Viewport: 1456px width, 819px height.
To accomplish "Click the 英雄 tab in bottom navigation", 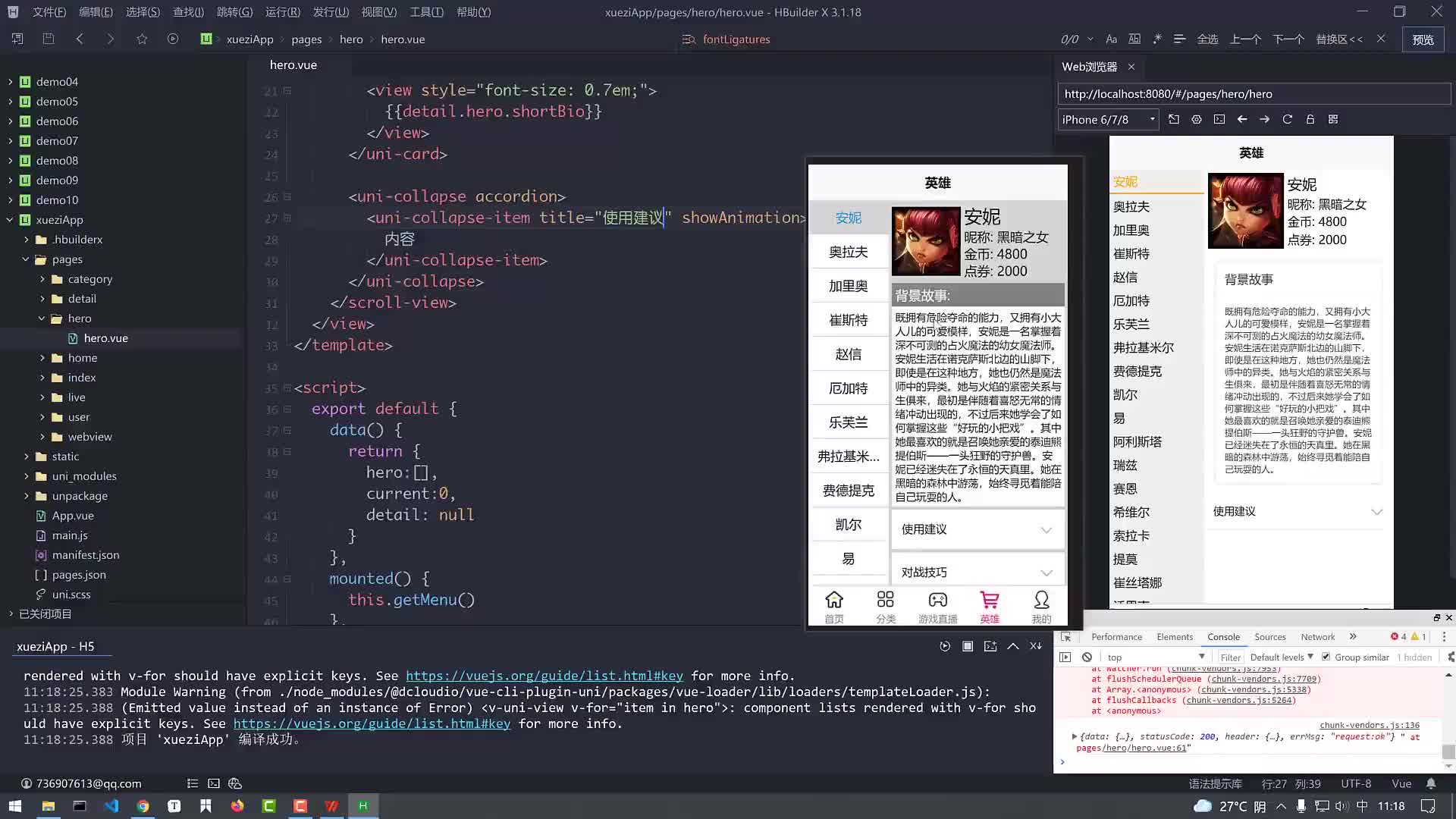I will click(x=990, y=607).
